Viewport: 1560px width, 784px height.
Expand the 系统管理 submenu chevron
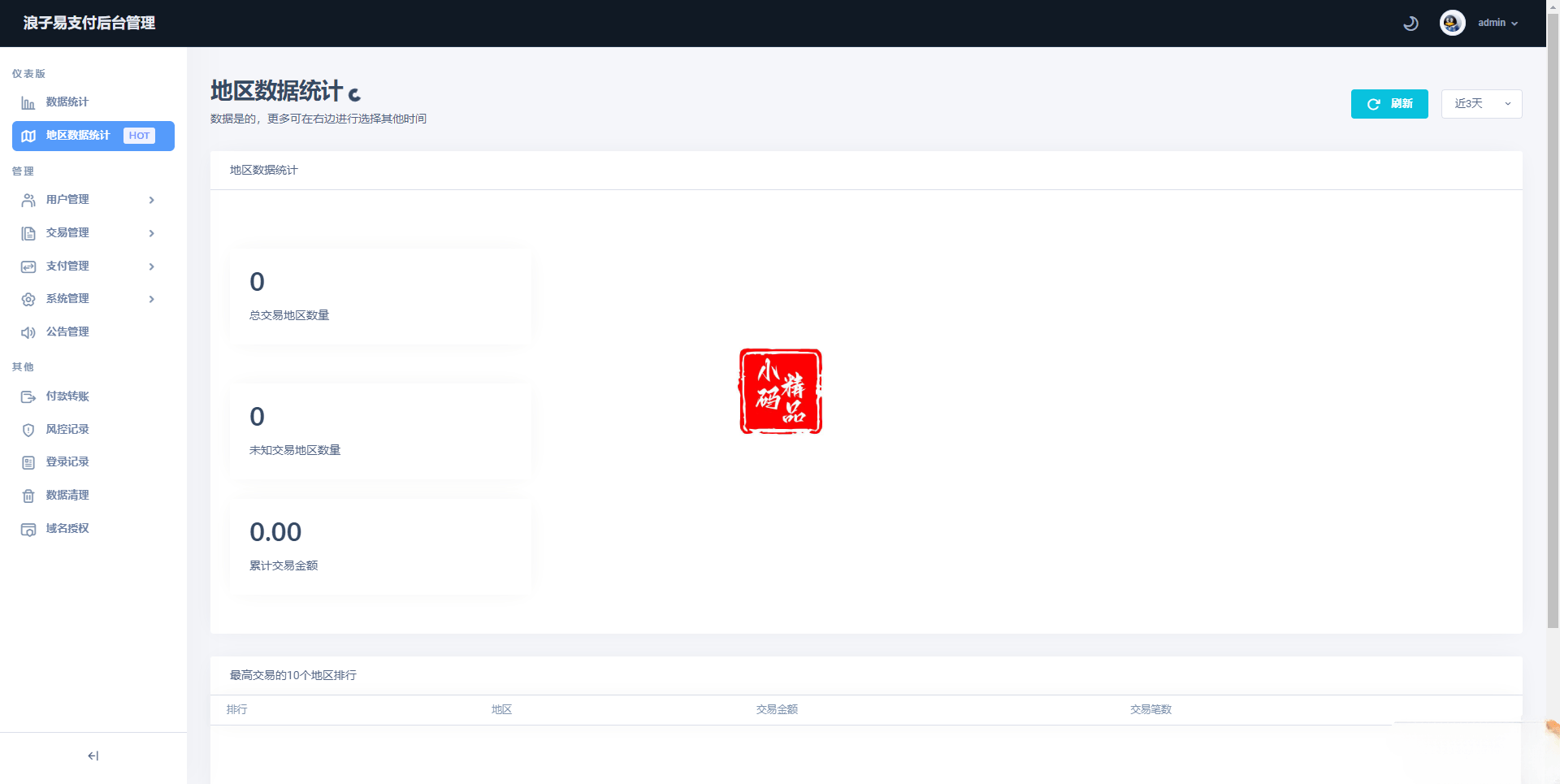pos(151,299)
